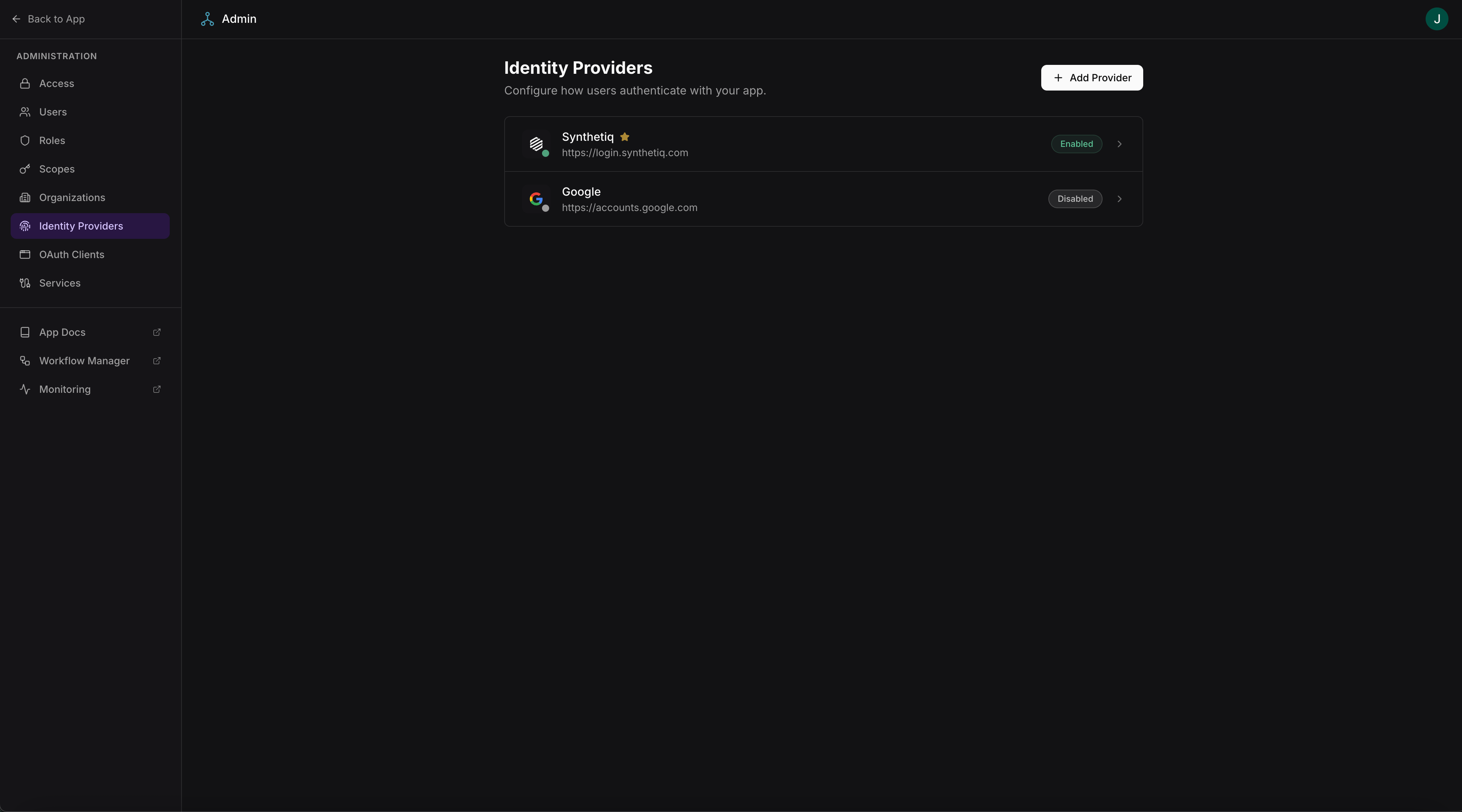The width and height of the screenshot is (1462, 812).
Task: Expand the Synthetiq row chevron
Action: tap(1119, 144)
